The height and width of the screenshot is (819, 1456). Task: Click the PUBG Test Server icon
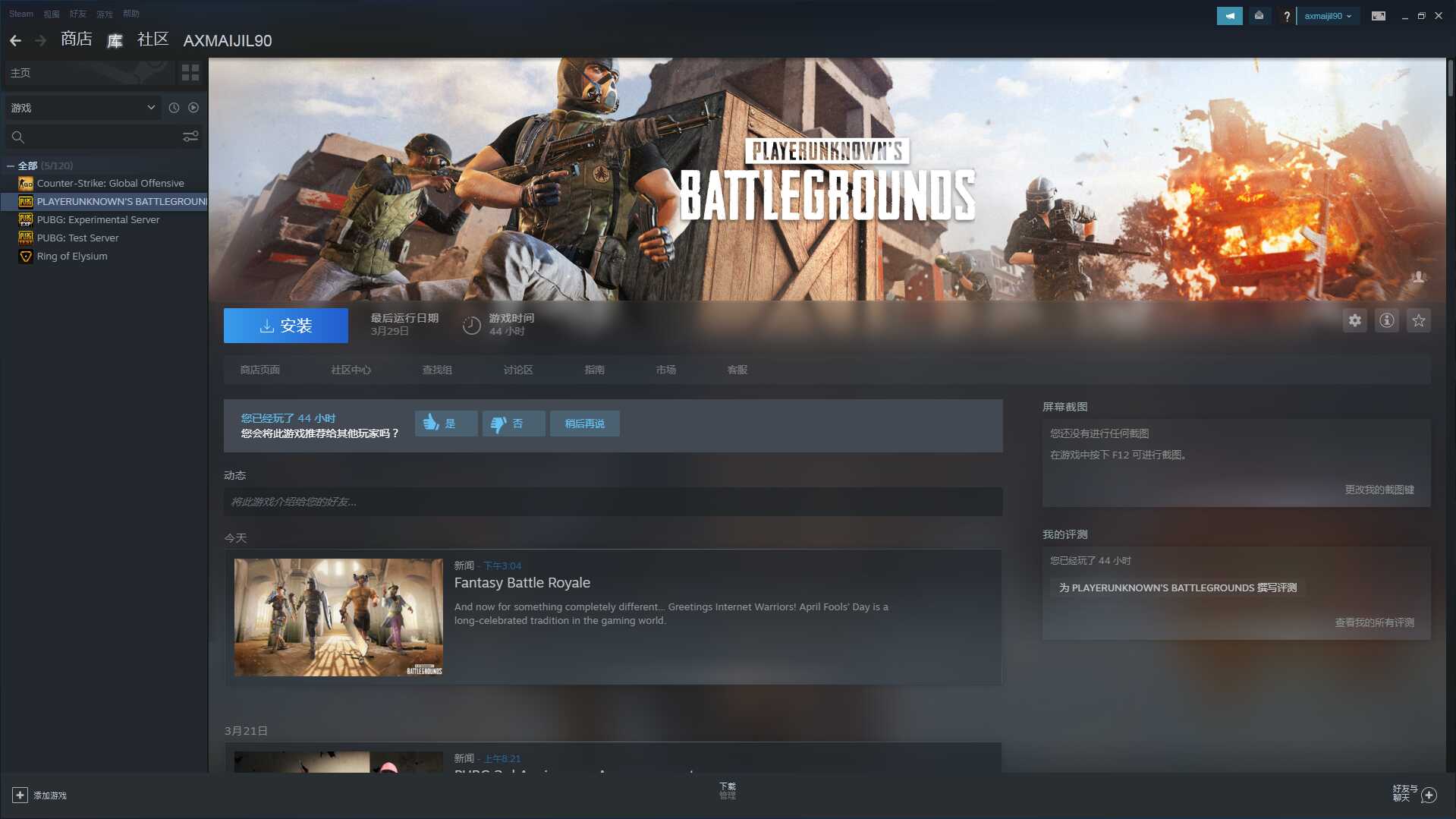[25, 238]
